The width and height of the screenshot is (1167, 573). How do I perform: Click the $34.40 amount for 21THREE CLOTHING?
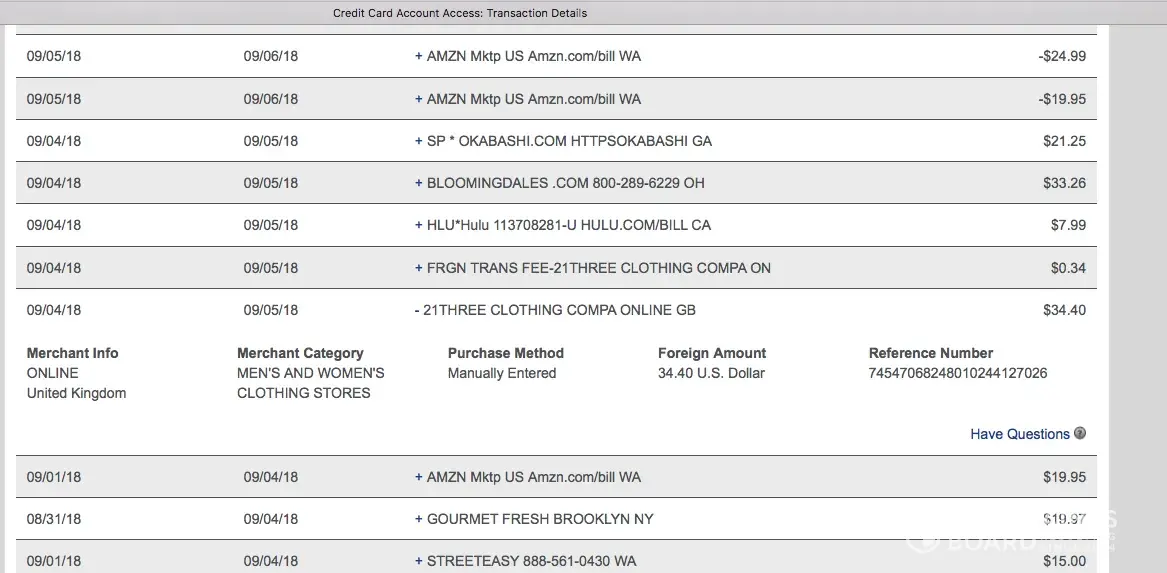(x=1064, y=311)
